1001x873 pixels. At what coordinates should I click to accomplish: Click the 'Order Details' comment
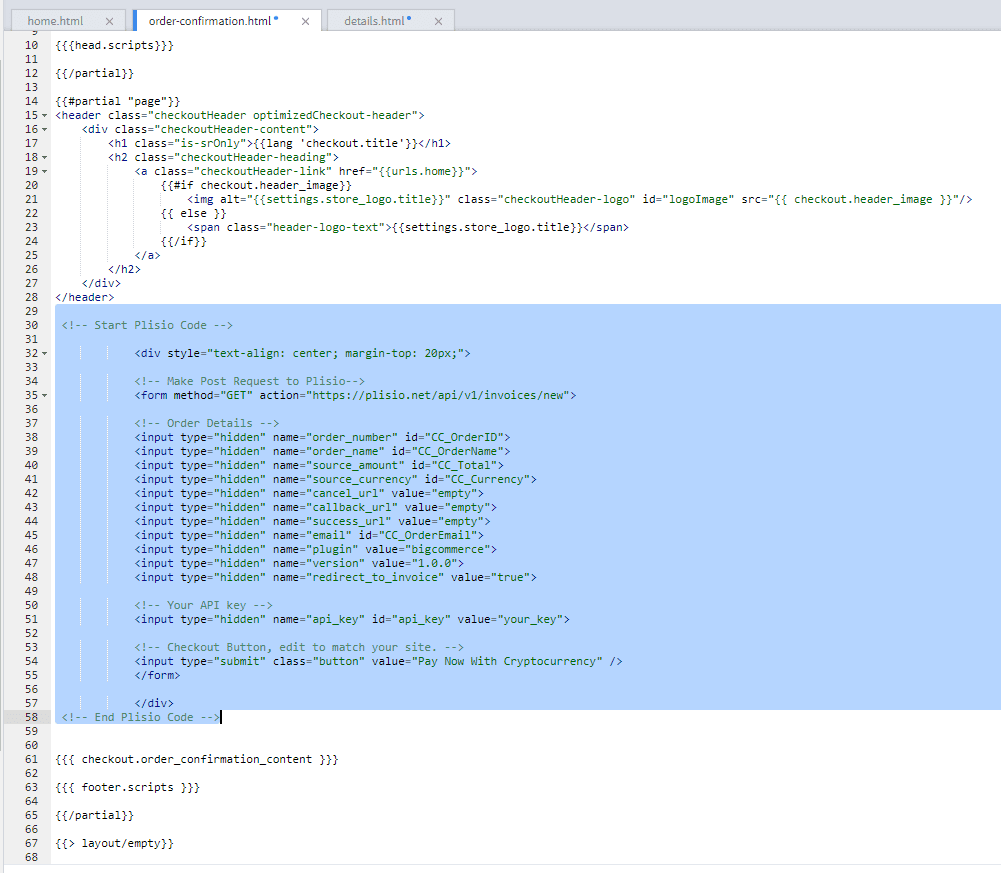click(207, 423)
